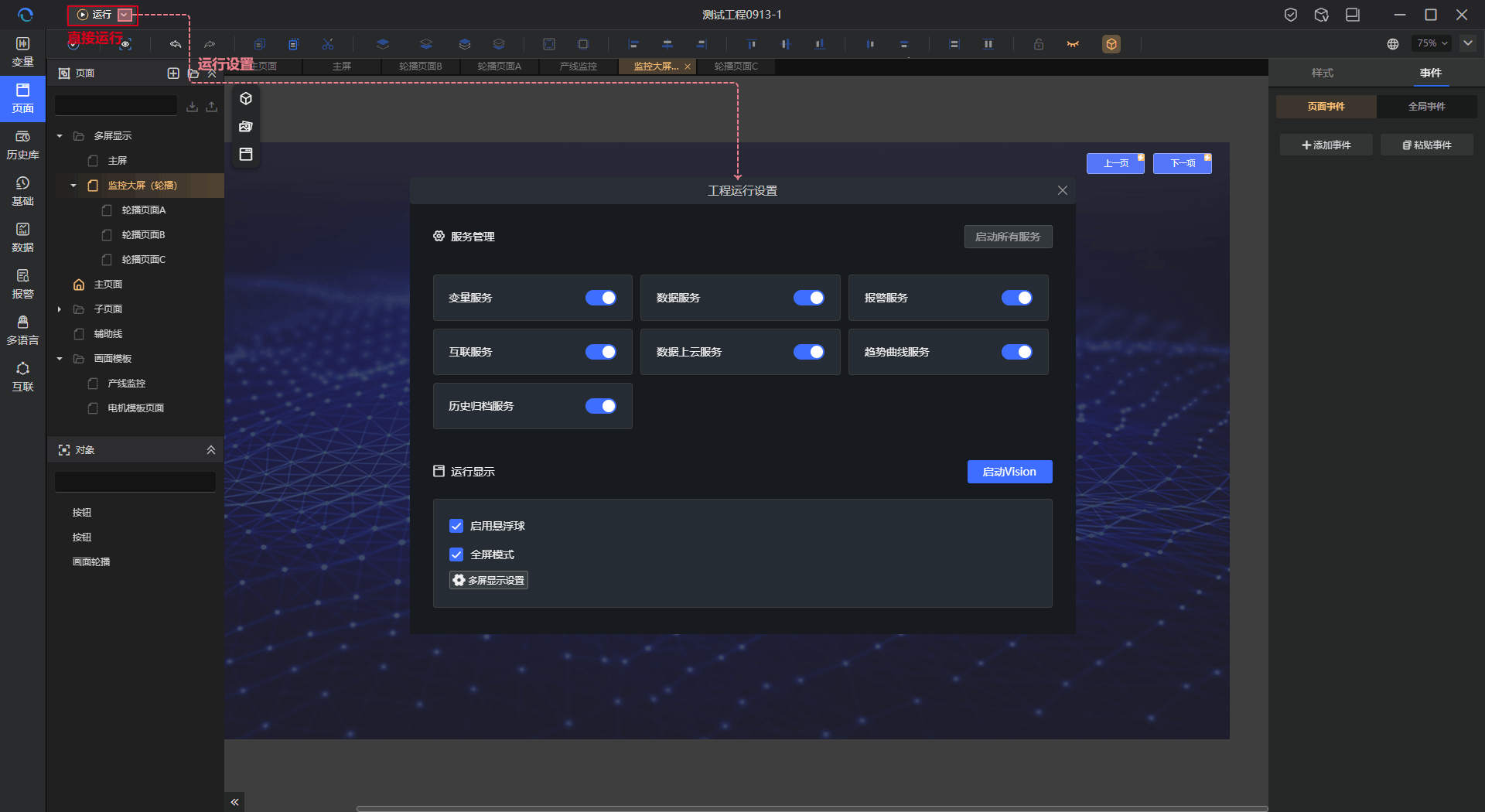Click the 添加事件 button
1485x812 pixels.
(x=1326, y=145)
